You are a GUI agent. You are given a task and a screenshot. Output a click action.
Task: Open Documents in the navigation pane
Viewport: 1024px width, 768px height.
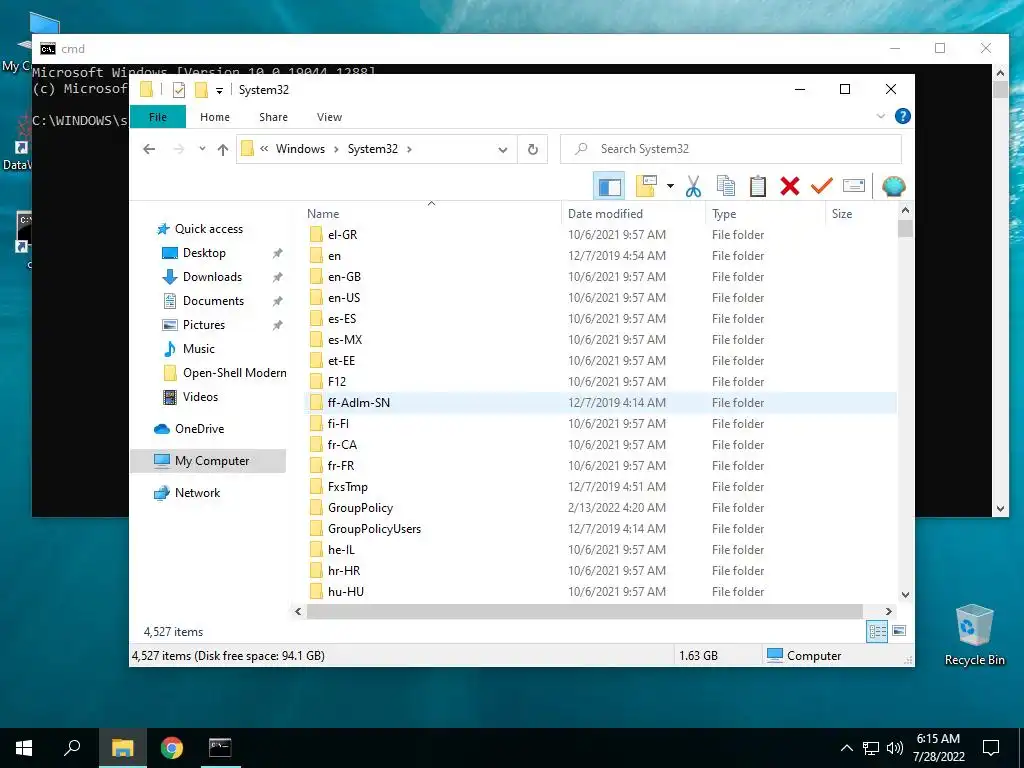(213, 301)
